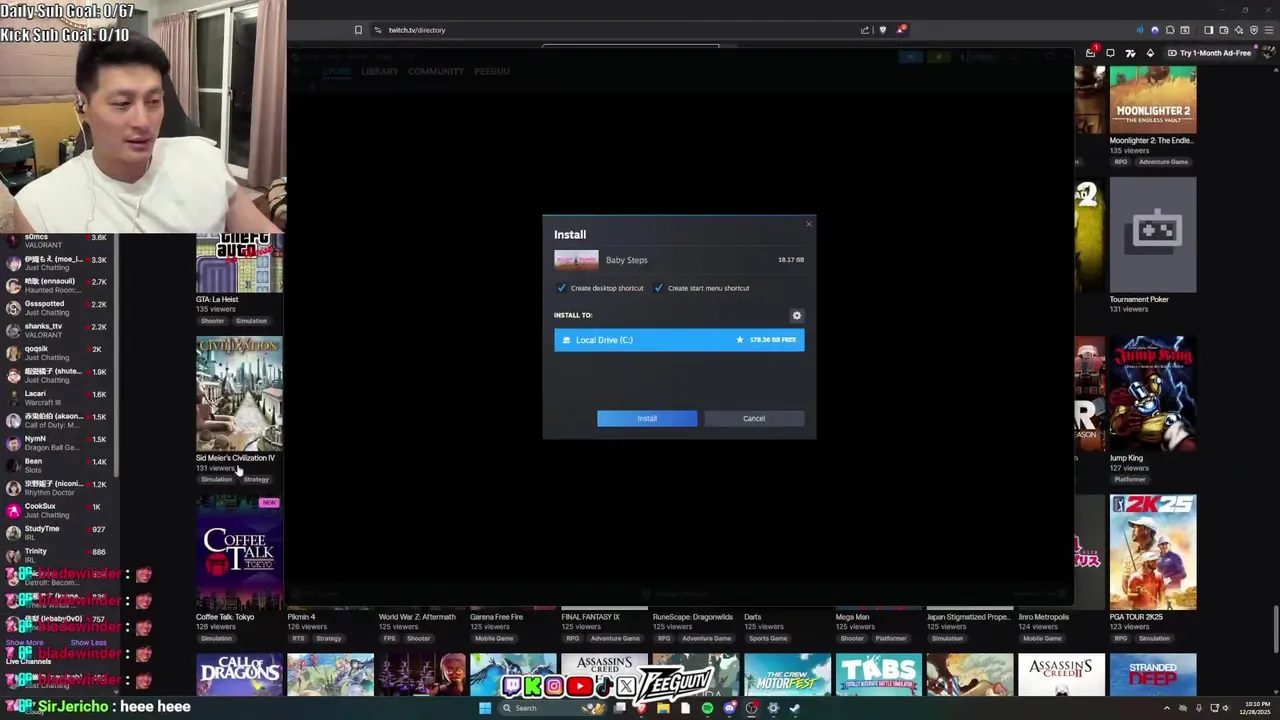Click bookmark icon in browser toolbar
The width and height of the screenshot is (1280, 720).
358,30
